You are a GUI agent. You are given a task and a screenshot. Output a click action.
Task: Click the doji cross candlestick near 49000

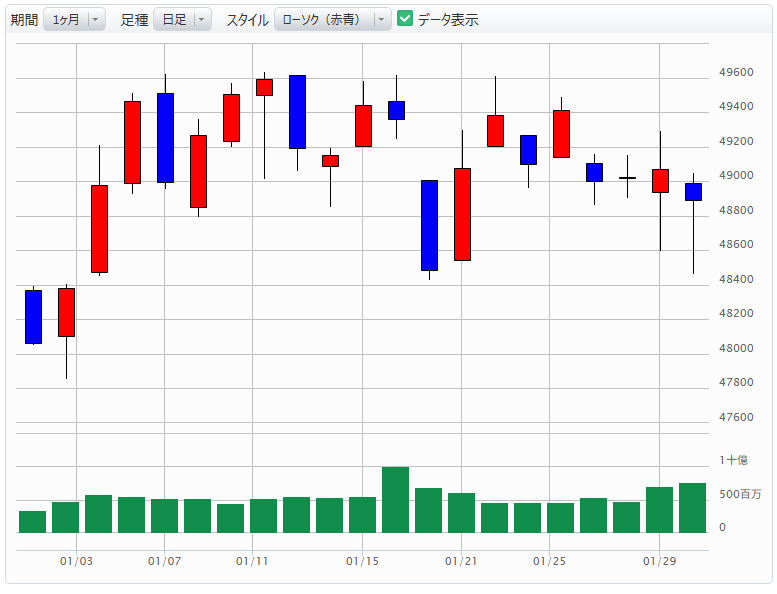[x=627, y=178]
